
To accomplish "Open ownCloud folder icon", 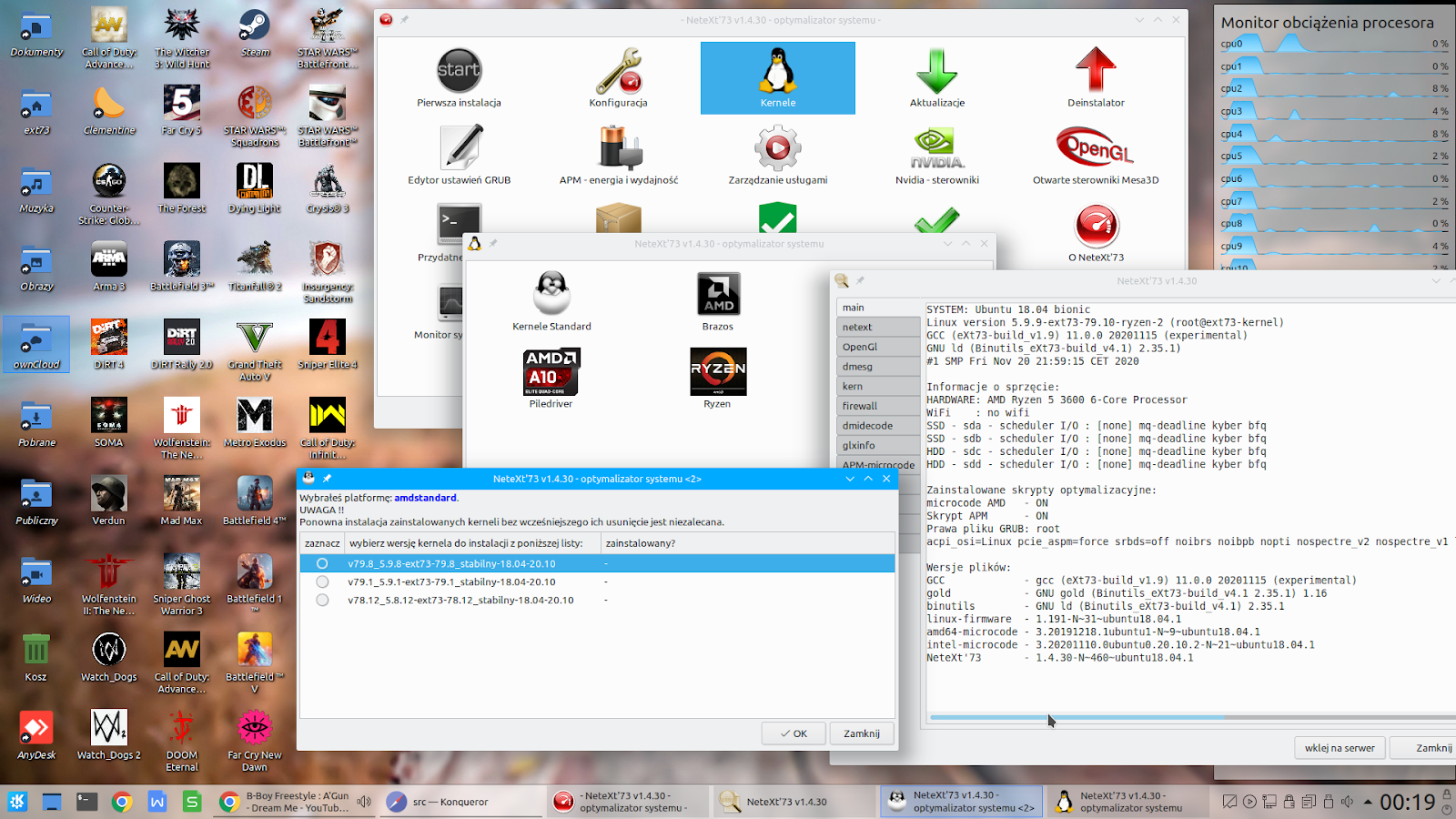I will click(36, 344).
